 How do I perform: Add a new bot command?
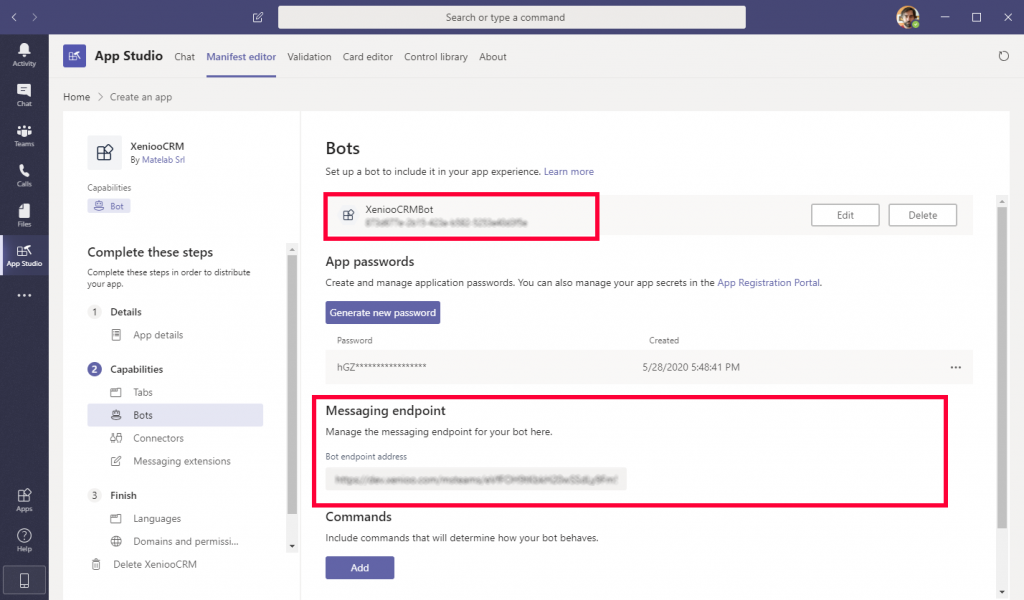[360, 567]
